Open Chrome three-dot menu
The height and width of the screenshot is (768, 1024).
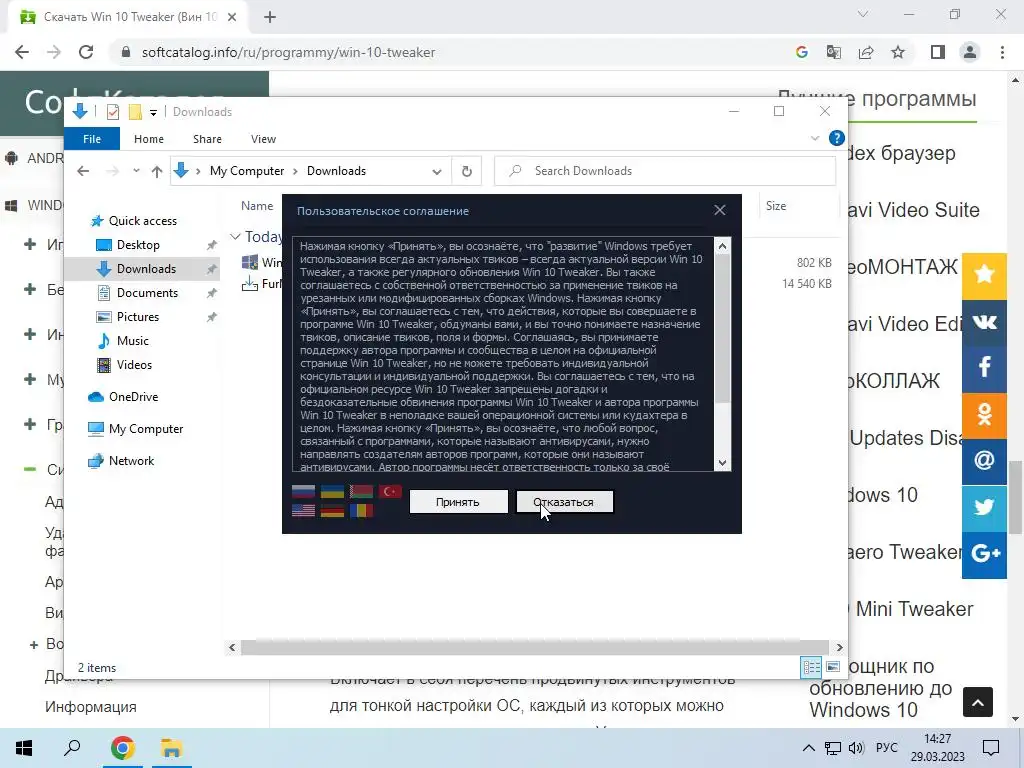(1002, 52)
